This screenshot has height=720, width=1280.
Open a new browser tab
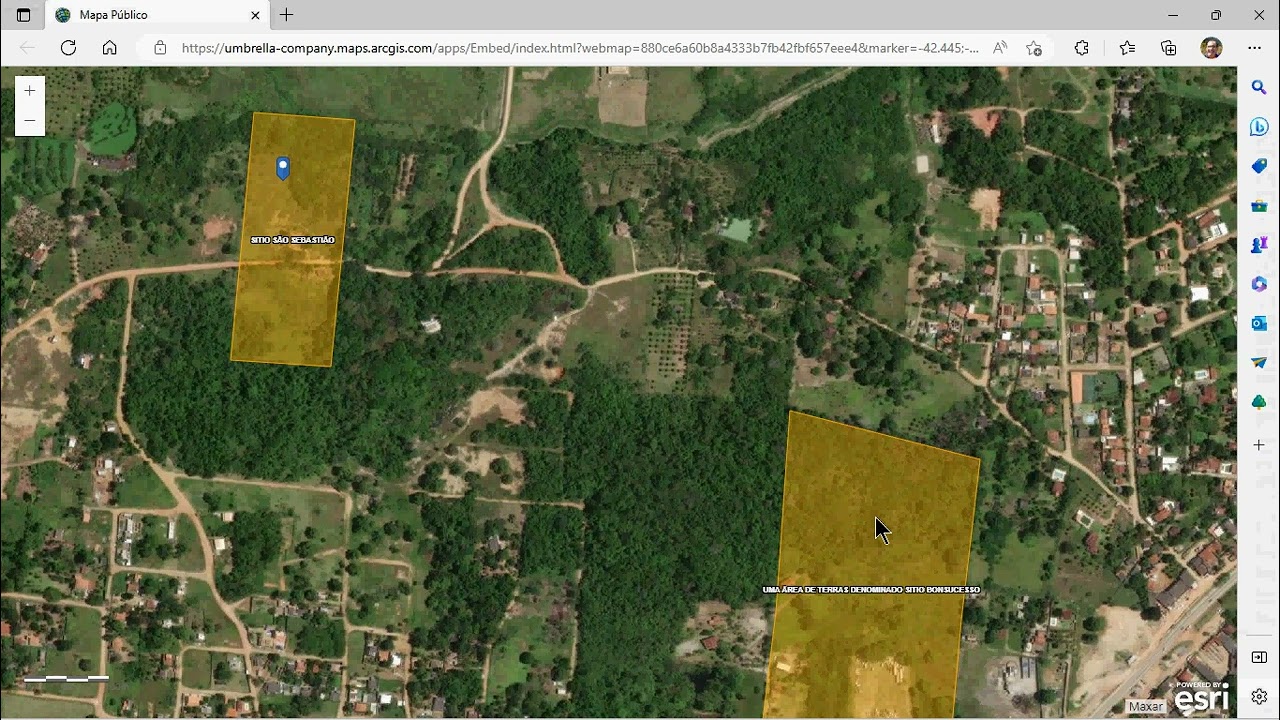[x=287, y=15]
